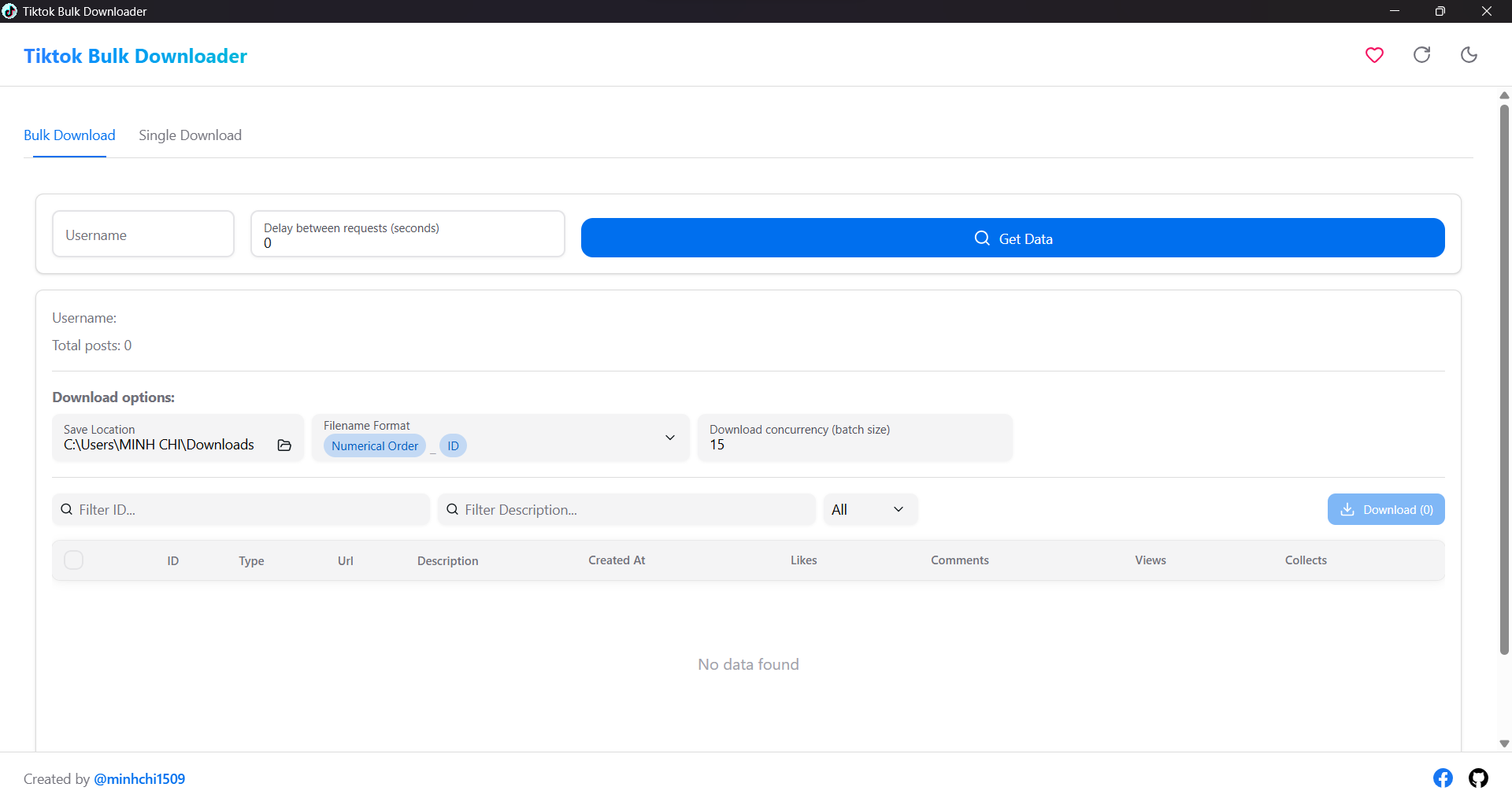
Task: Minimize the Tiktok Bulk Downloader window
Action: (x=1394, y=11)
